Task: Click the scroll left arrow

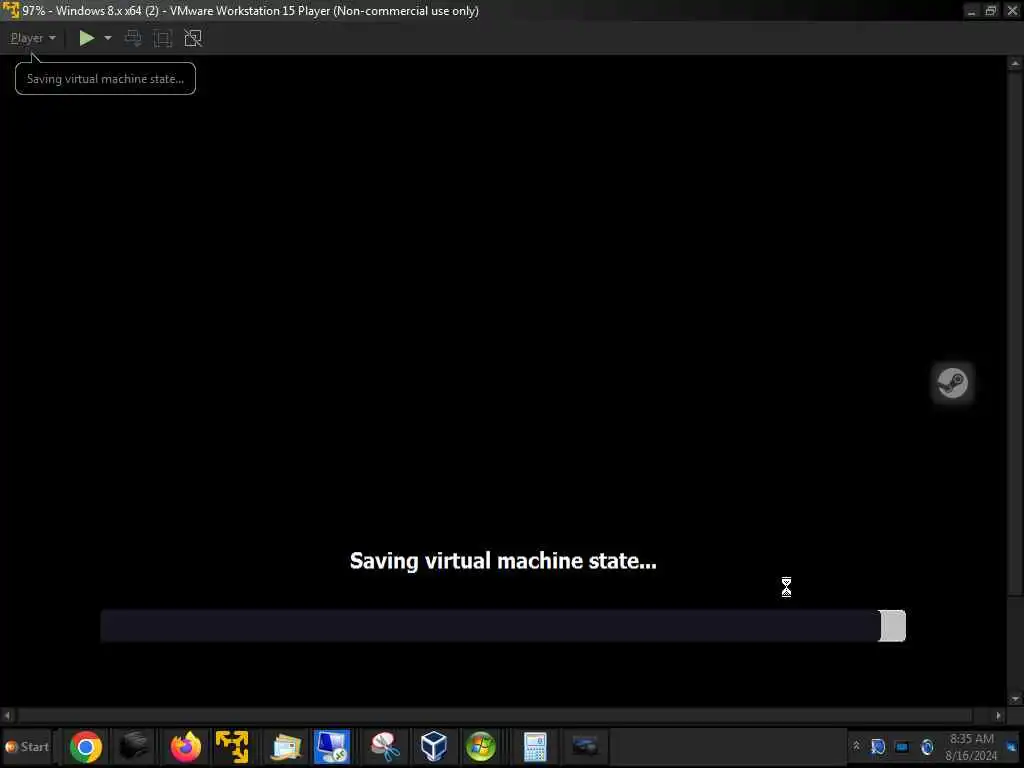Action: click(7, 715)
